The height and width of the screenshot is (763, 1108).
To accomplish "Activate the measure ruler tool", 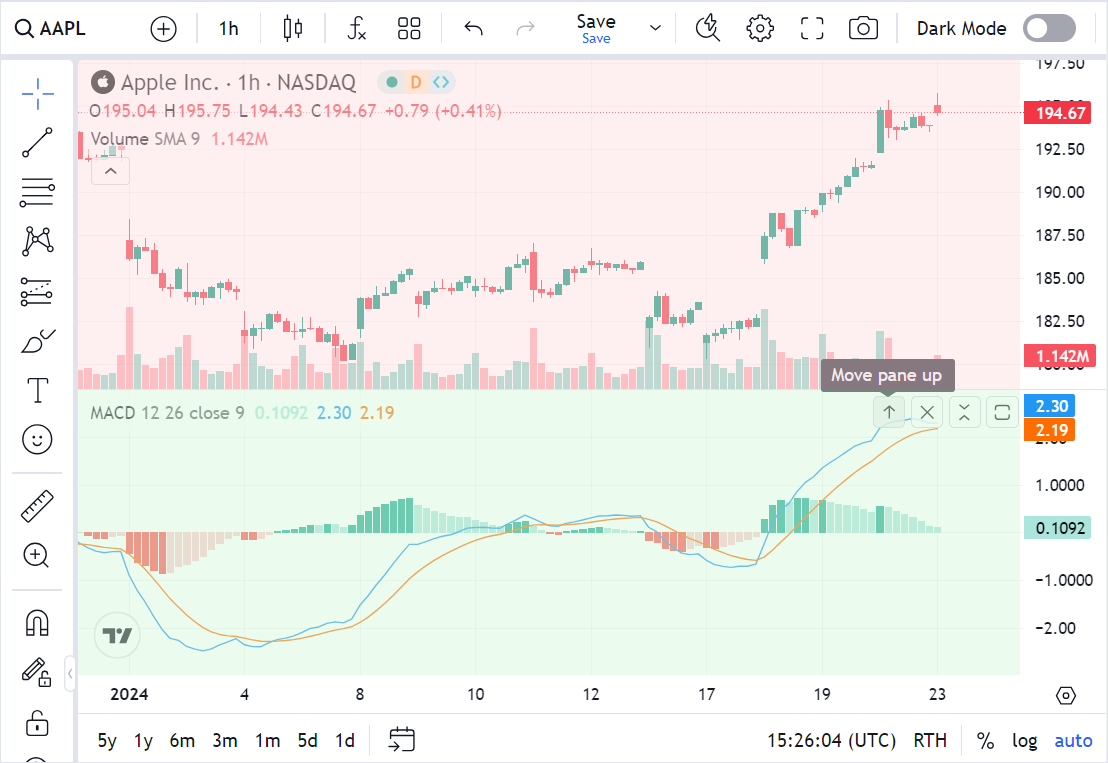I will pos(37,505).
